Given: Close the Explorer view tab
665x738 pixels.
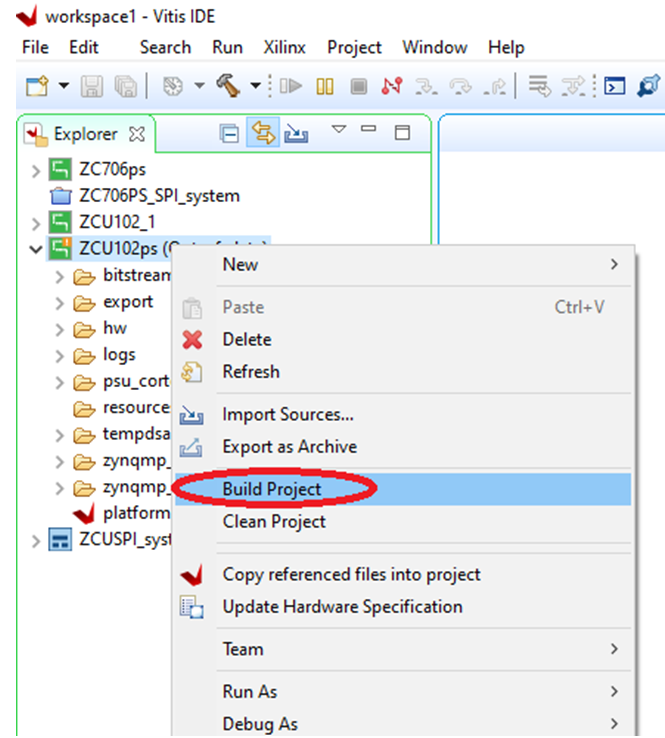Looking at the screenshot, I should 138,134.
